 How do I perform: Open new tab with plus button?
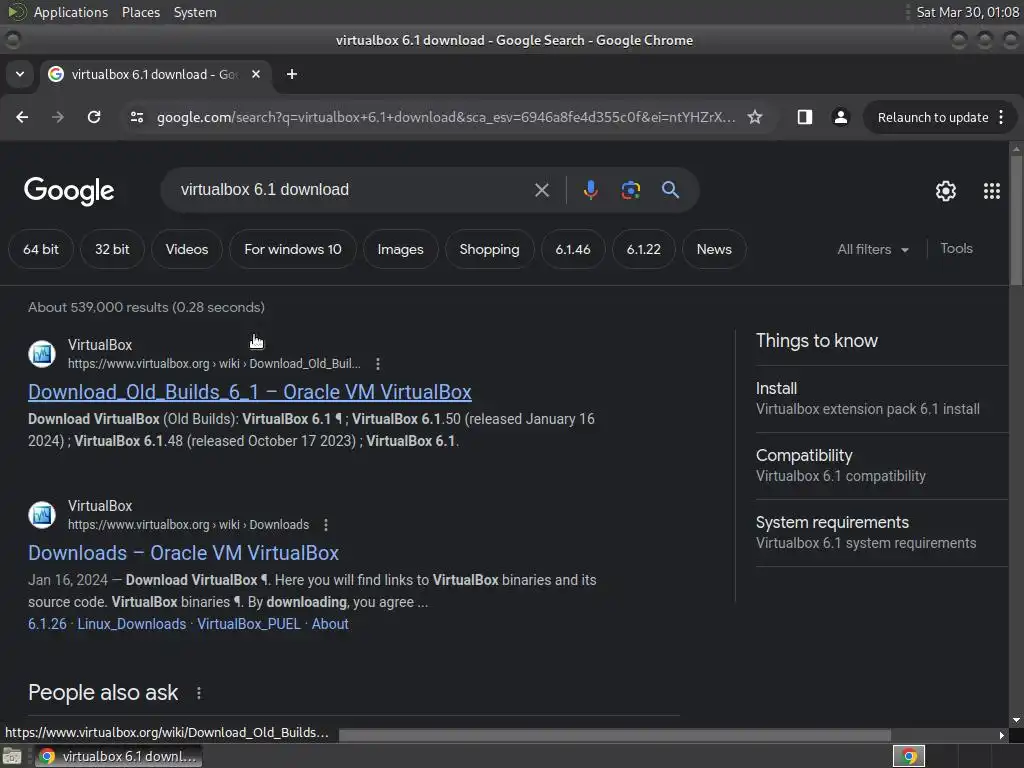pos(292,74)
